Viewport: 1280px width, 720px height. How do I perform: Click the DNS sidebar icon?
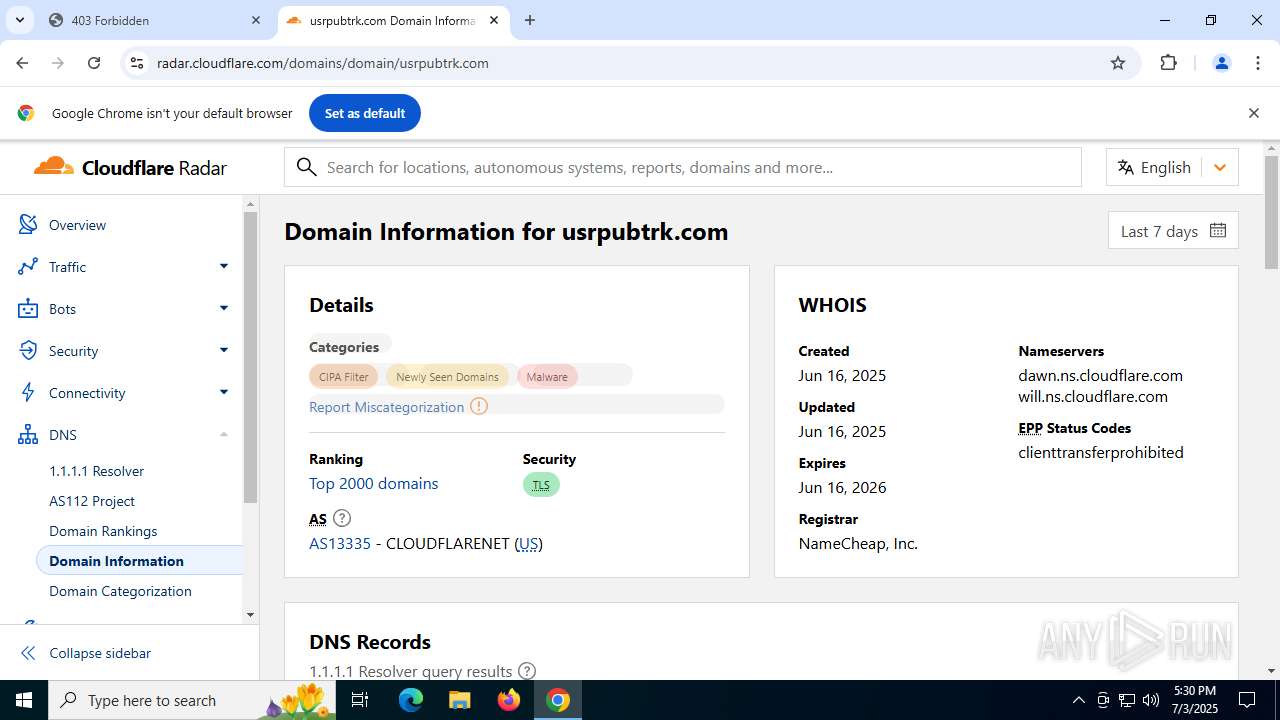[x=28, y=435]
